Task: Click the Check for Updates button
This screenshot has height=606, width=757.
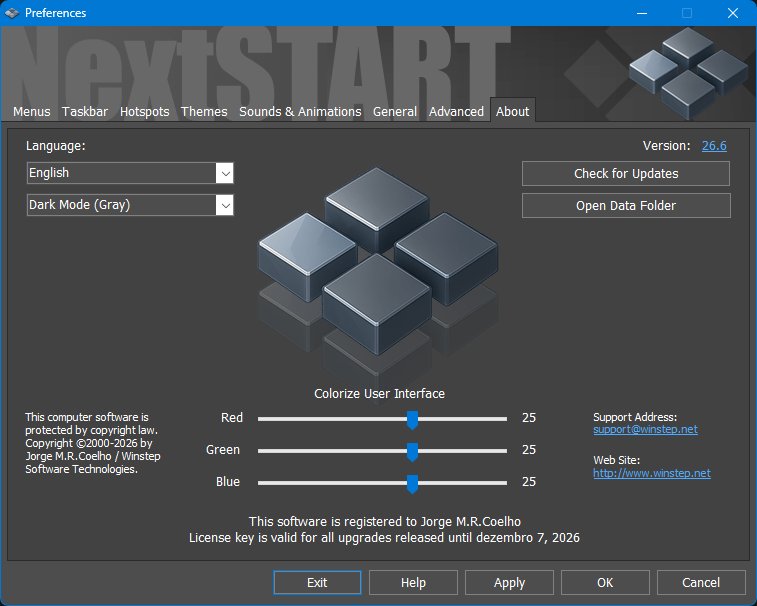Action: tap(626, 173)
